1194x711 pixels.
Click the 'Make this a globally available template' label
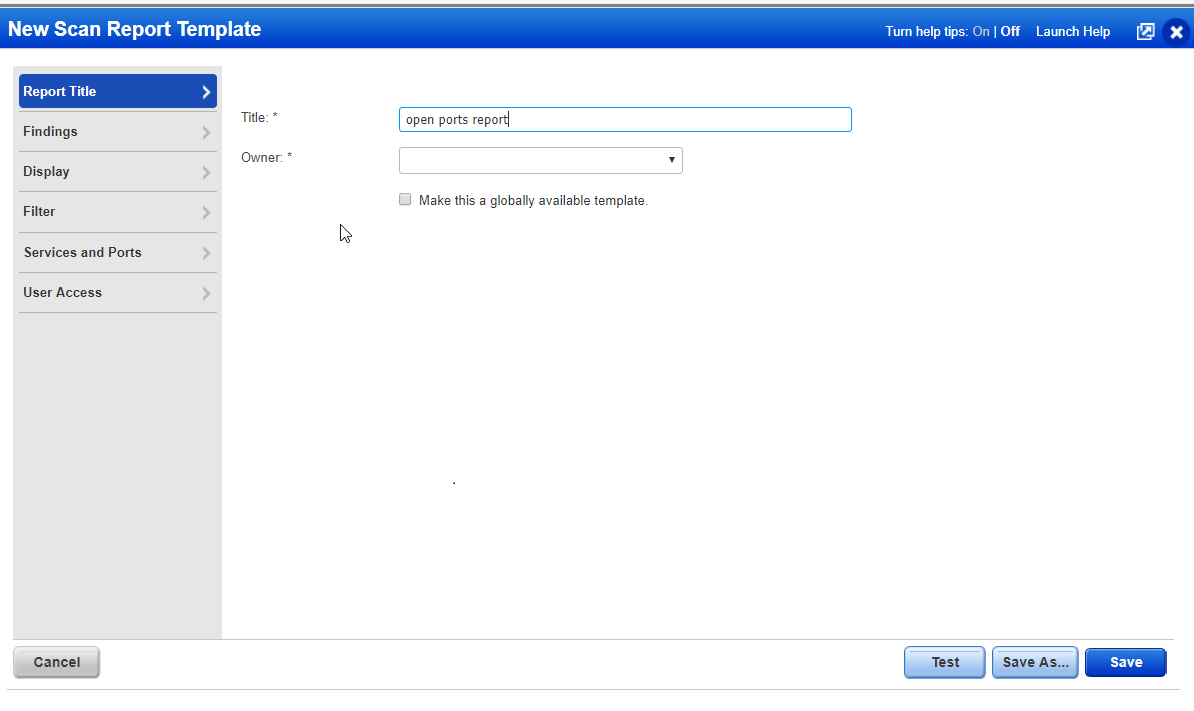coord(533,200)
